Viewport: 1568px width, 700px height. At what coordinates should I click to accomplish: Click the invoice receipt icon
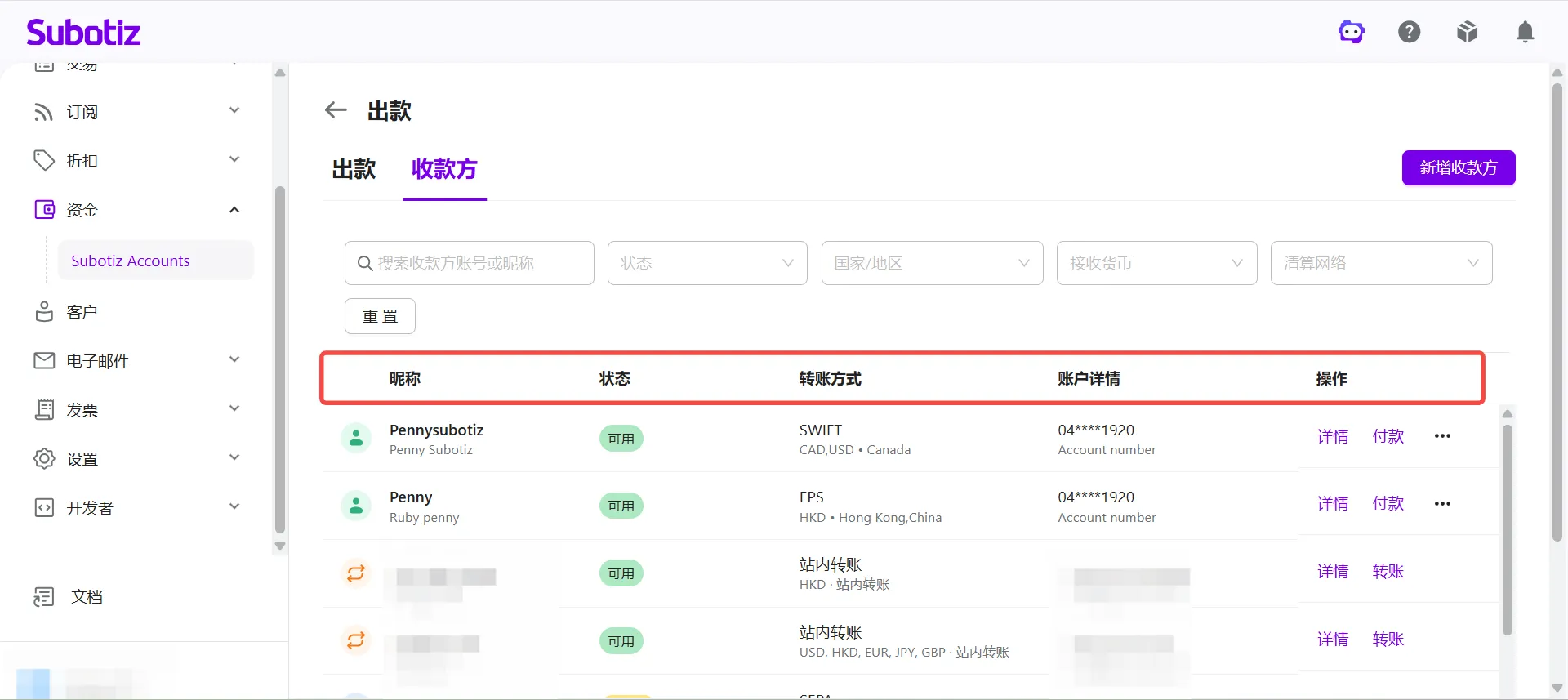(44, 409)
